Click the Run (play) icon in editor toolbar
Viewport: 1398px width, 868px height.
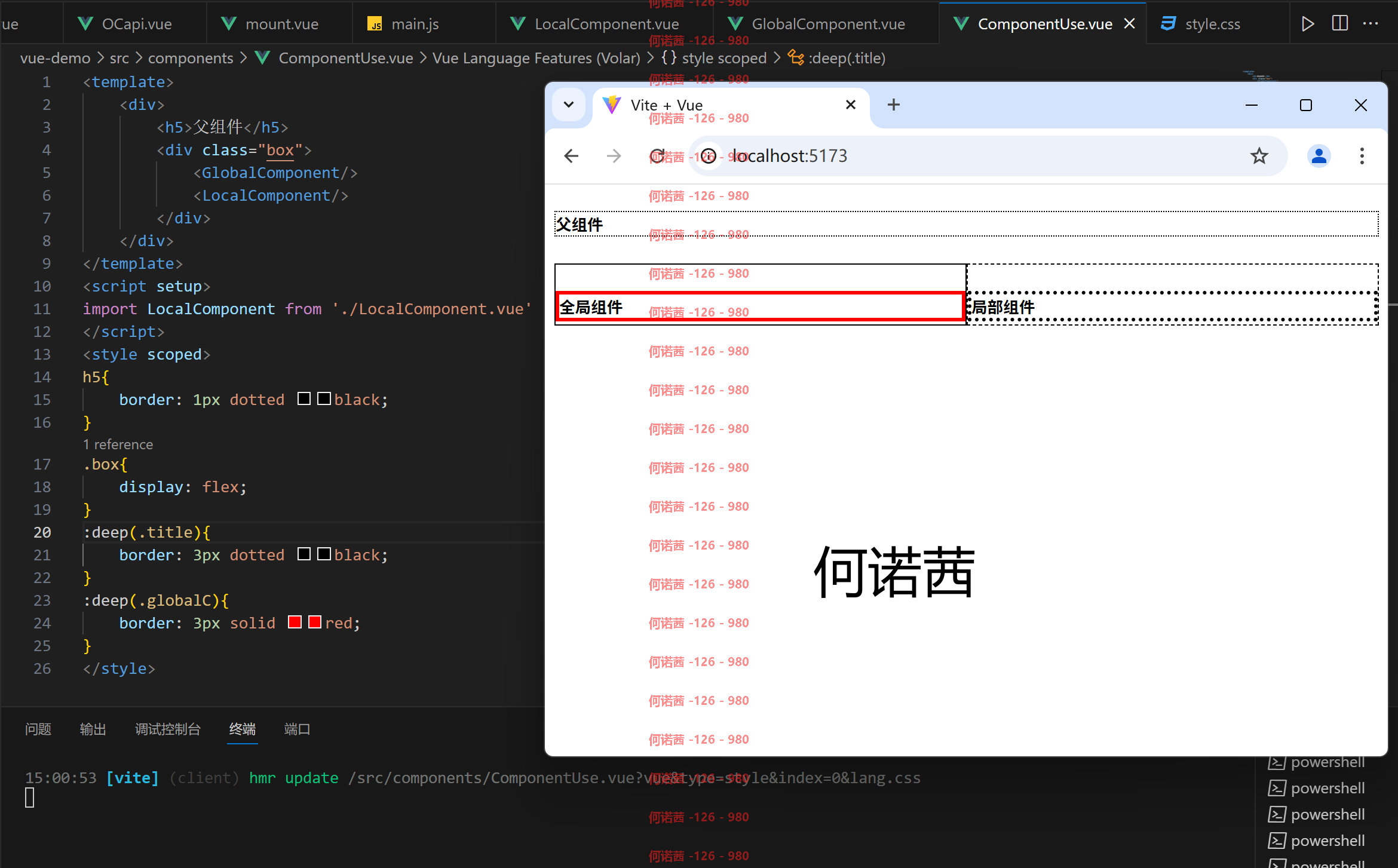coord(1307,24)
